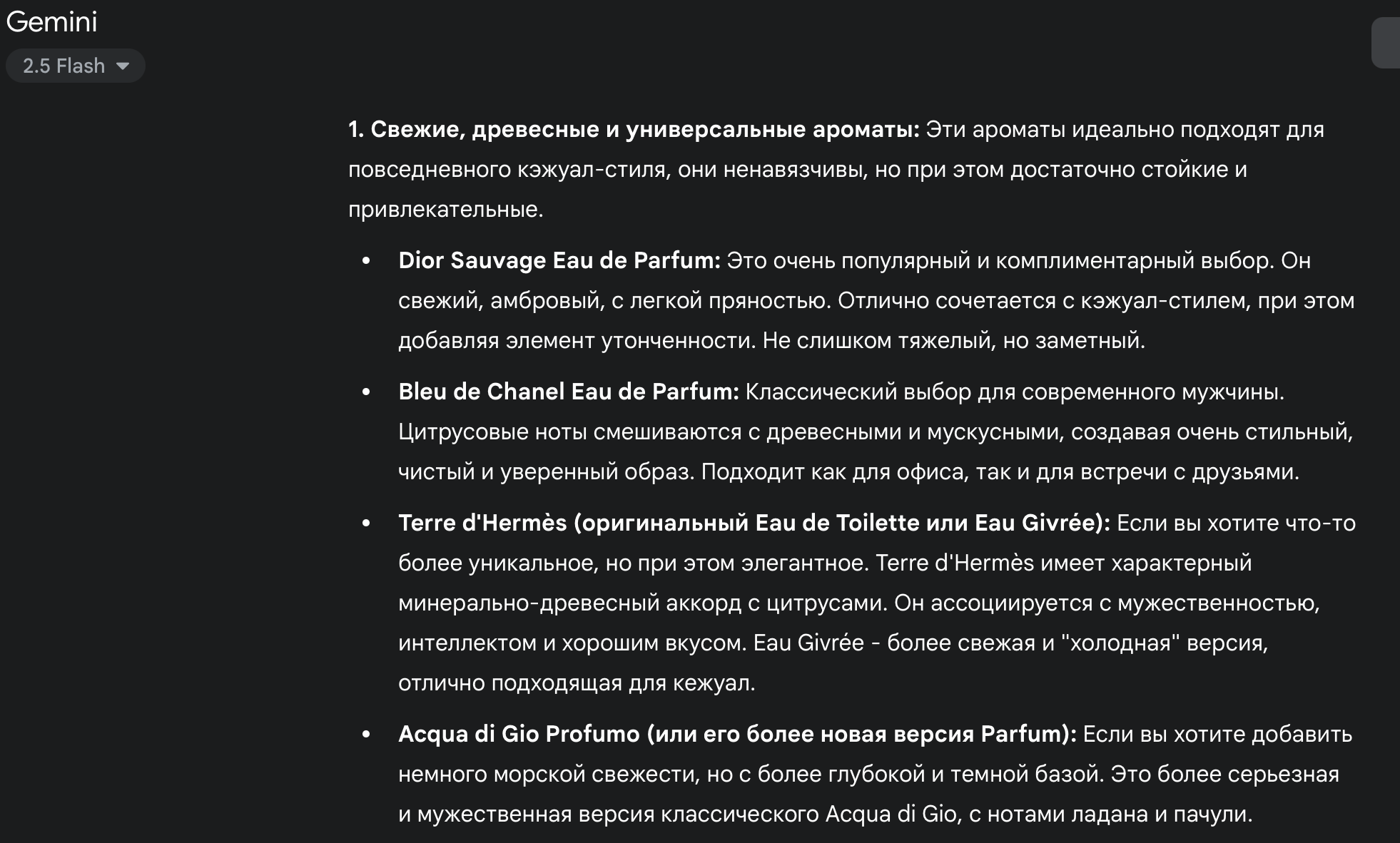The image size is (1400, 843).
Task: Click the arrow beside 2.5 Flash
Action: [123, 66]
